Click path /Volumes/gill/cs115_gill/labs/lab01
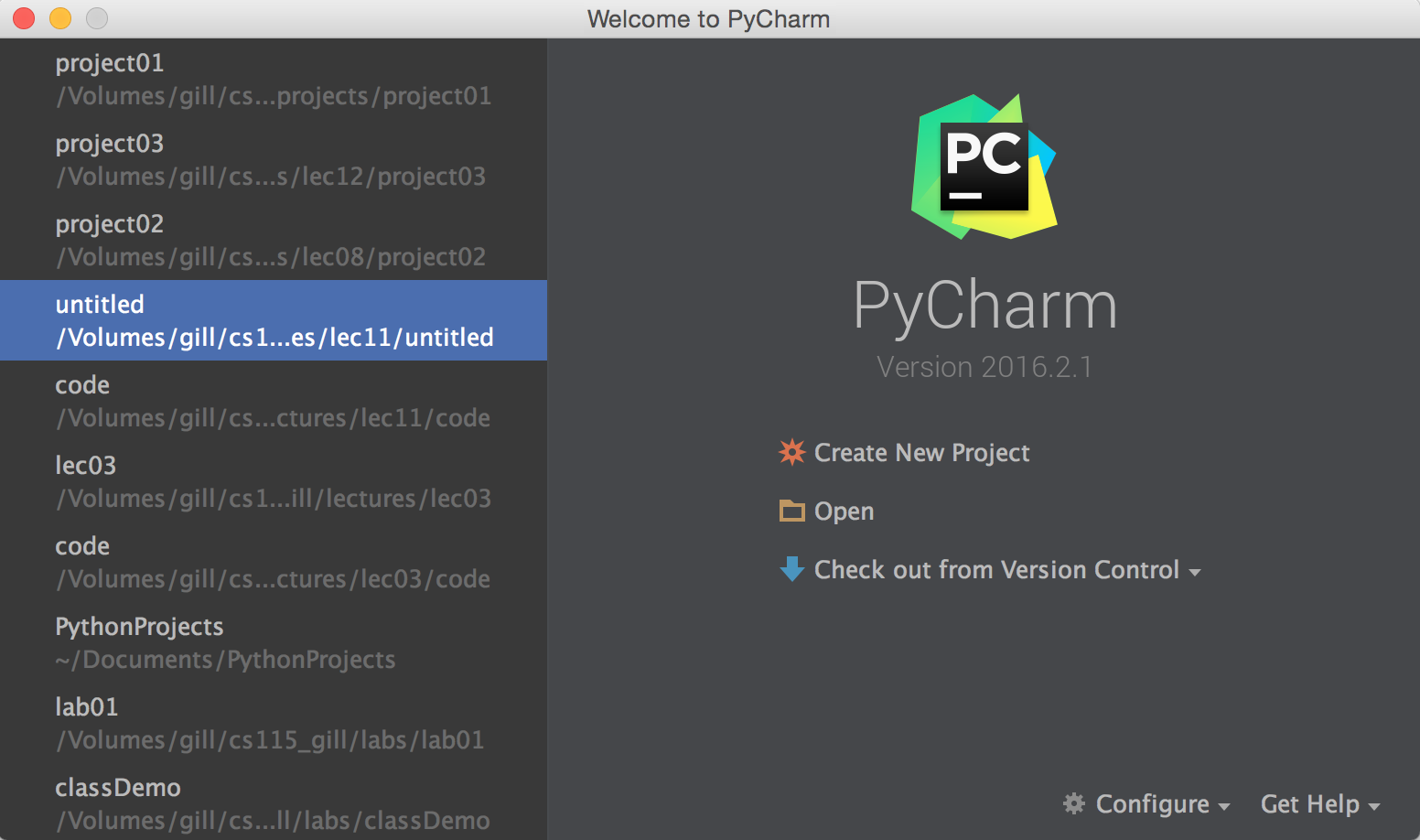The width and height of the screenshot is (1420, 840). coord(270,740)
